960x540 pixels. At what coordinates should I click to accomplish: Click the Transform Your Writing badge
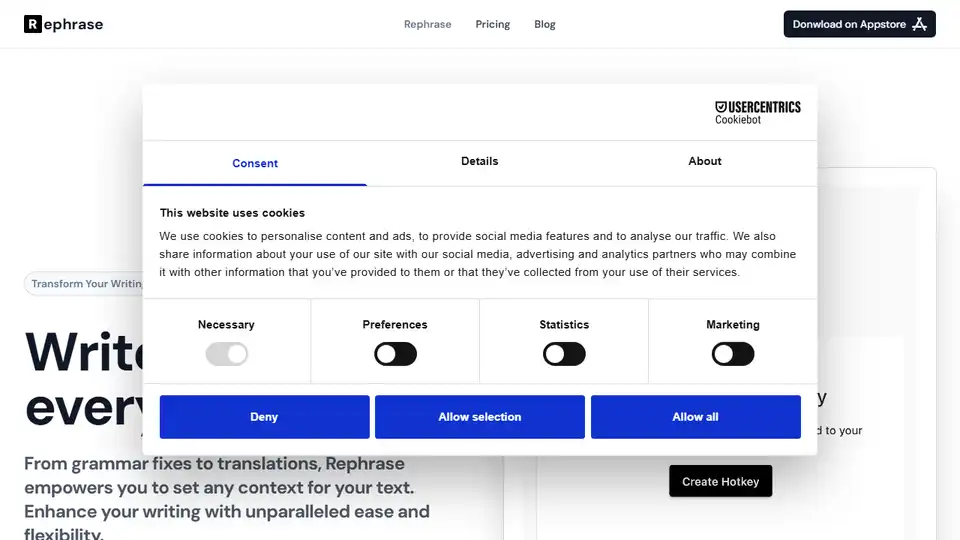click(86, 284)
